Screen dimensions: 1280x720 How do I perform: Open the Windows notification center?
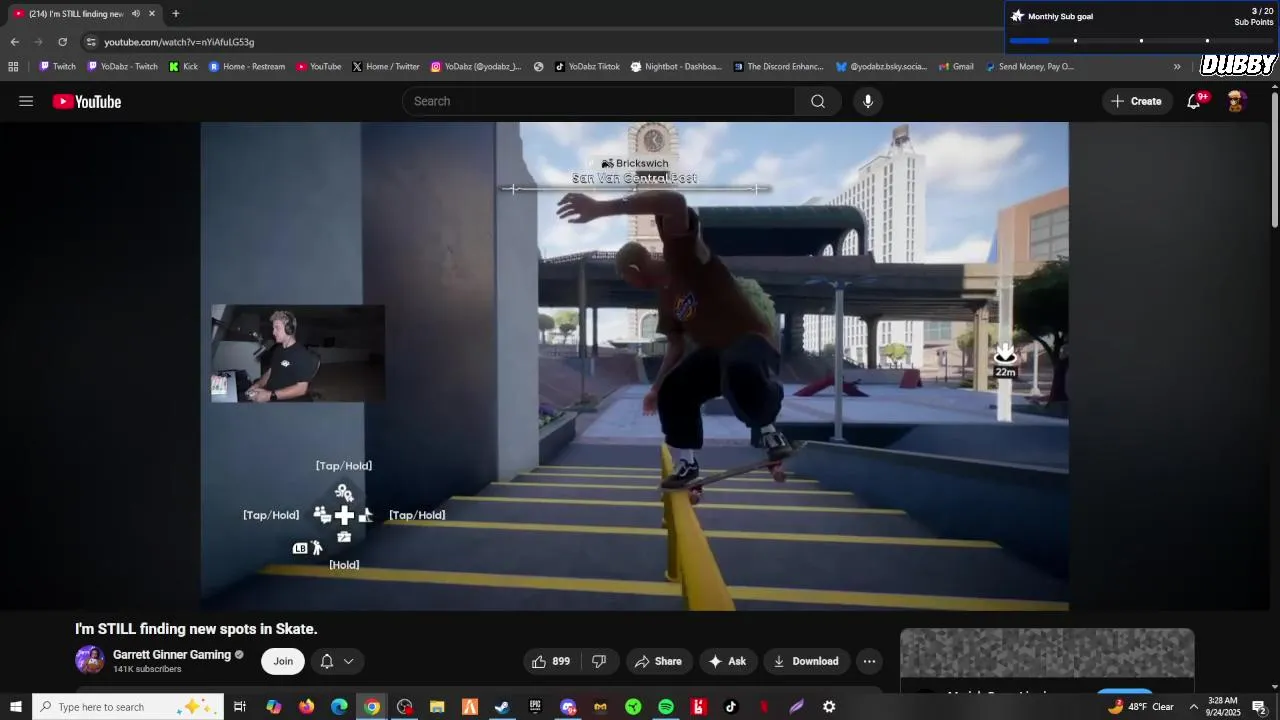(x=1259, y=707)
